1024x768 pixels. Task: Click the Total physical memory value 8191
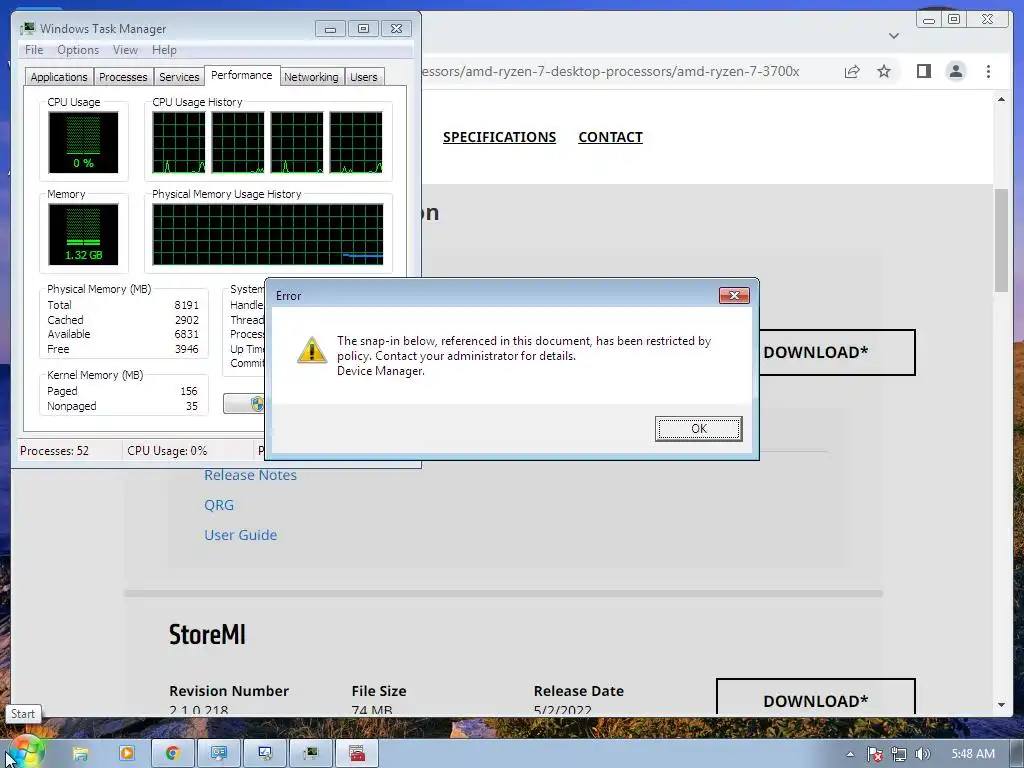coord(186,305)
